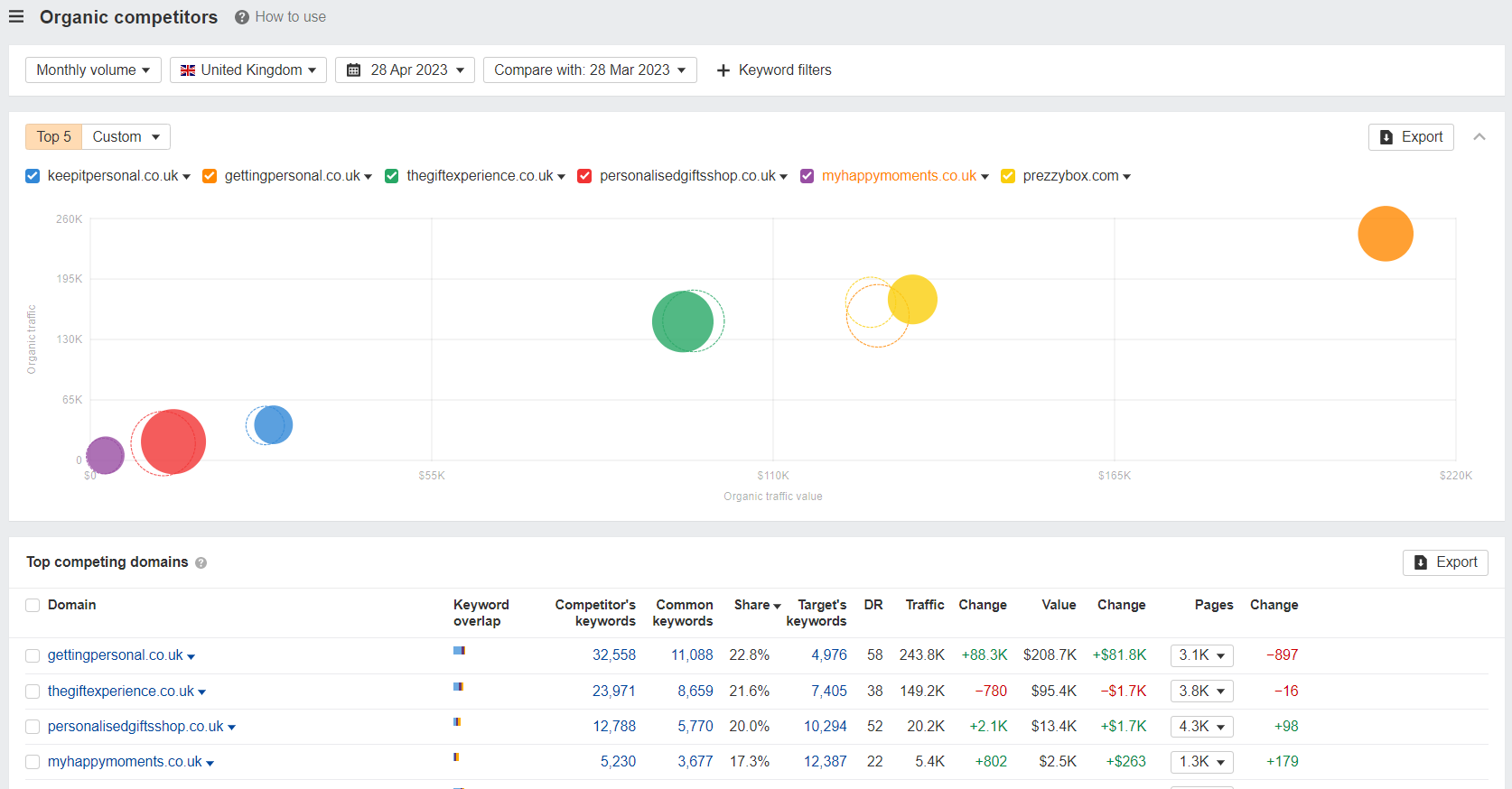The width and height of the screenshot is (1512, 789).
Task: Open the Monthly volume dropdown
Action: pos(93,70)
